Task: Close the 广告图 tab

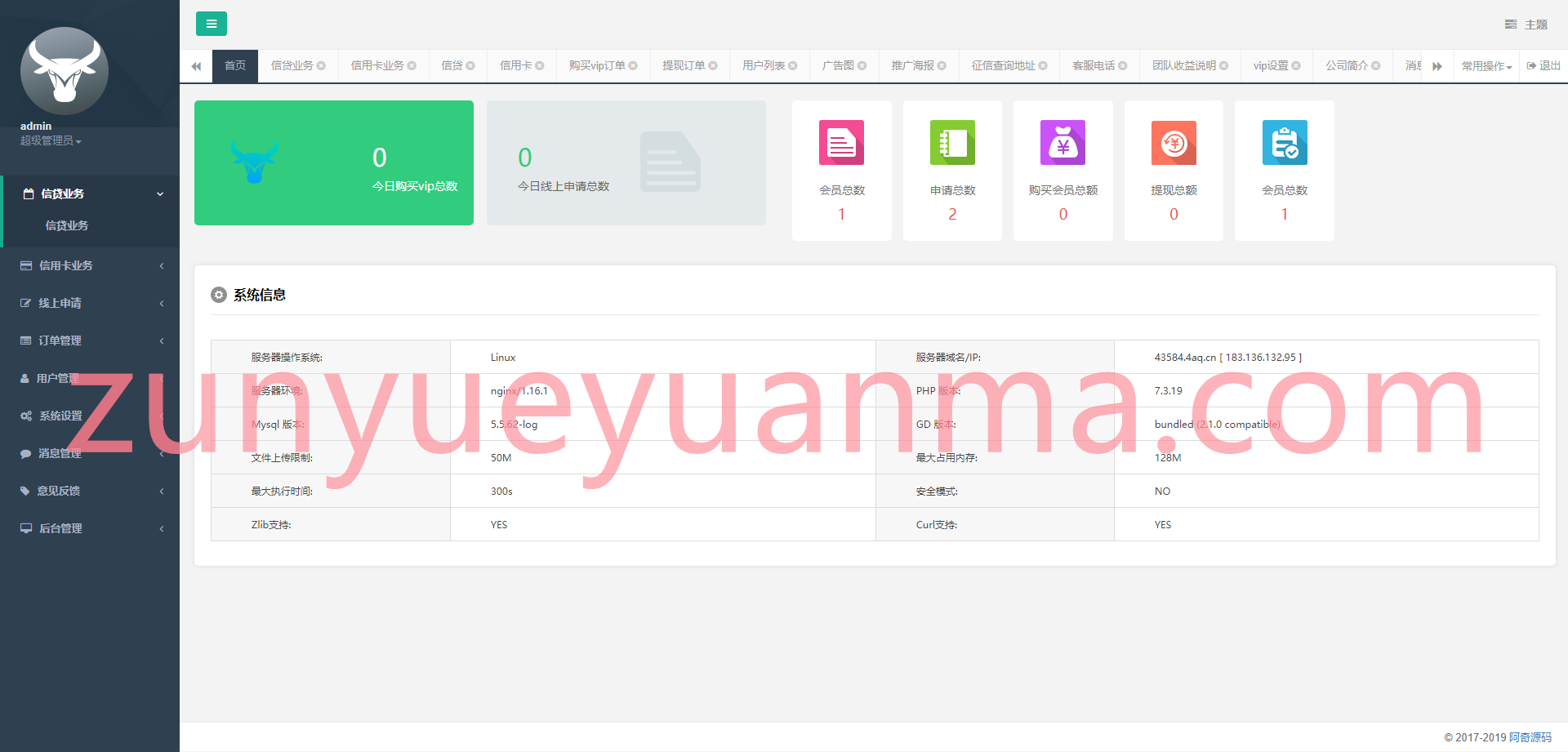Action: point(862,66)
